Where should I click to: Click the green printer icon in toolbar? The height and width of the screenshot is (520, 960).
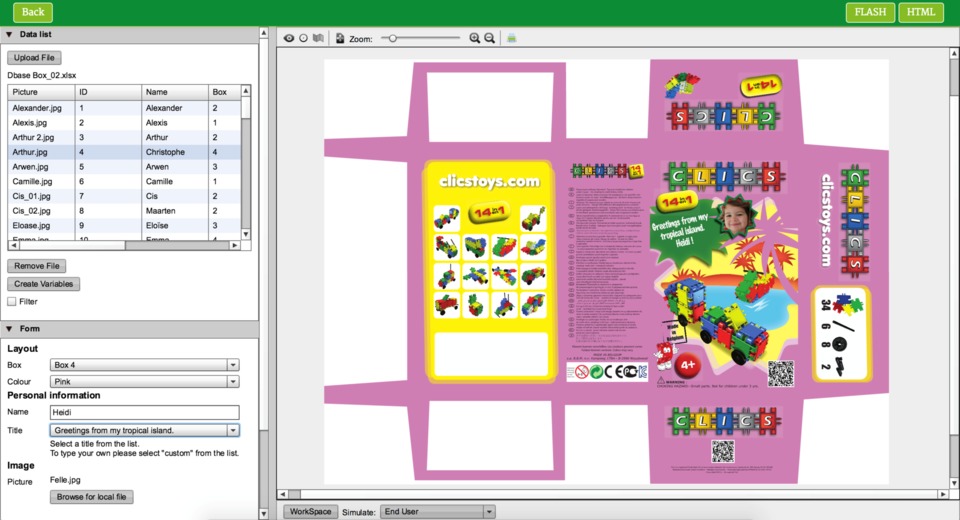(511, 38)
